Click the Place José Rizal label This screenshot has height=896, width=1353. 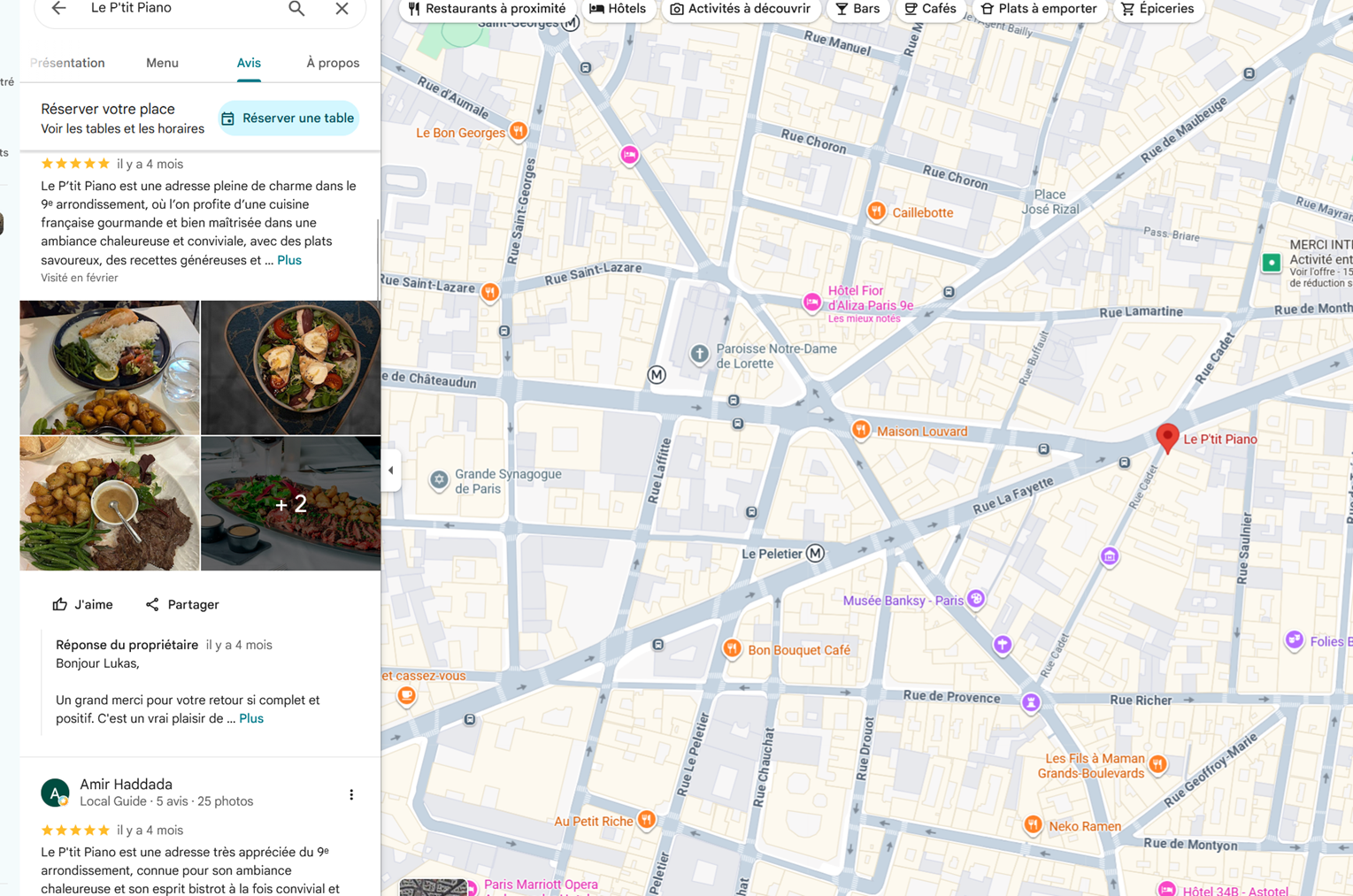tap(1050, 202)
